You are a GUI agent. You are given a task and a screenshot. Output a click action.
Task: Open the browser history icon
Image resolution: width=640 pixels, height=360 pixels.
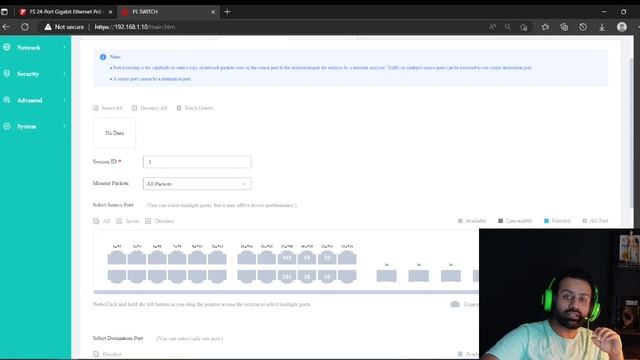coord(583,27)
